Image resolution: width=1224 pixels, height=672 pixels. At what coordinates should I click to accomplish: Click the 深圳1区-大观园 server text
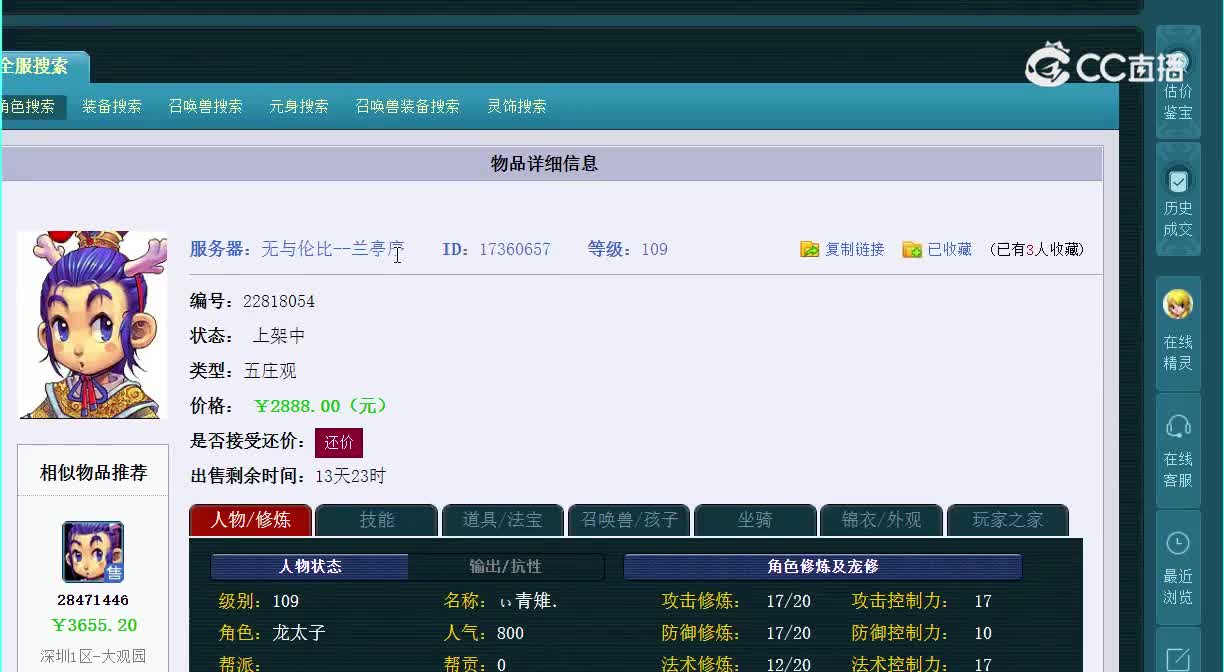click(x=93, y=657)
